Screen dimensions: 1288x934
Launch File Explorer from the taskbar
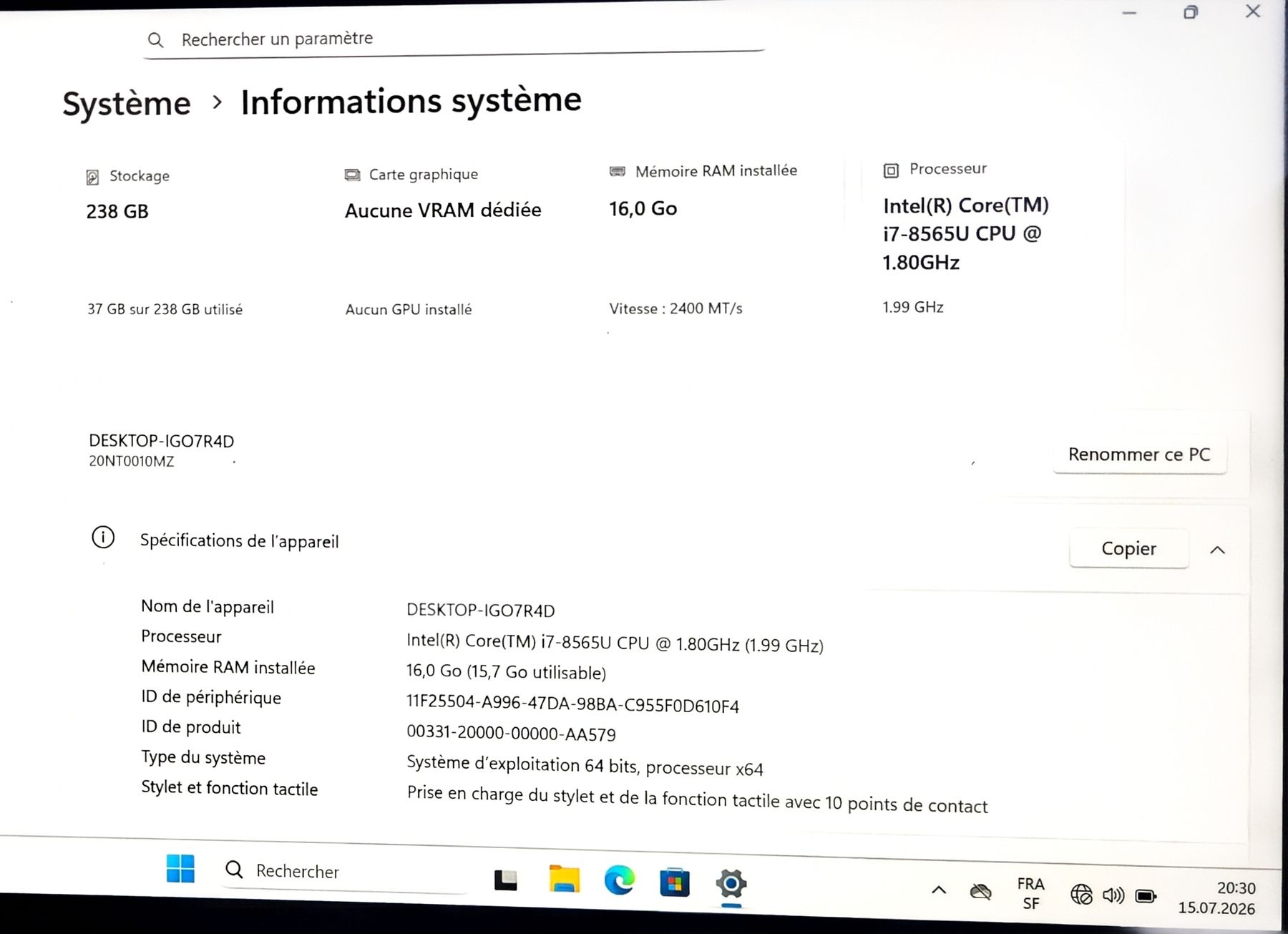(x=564, y=879)
